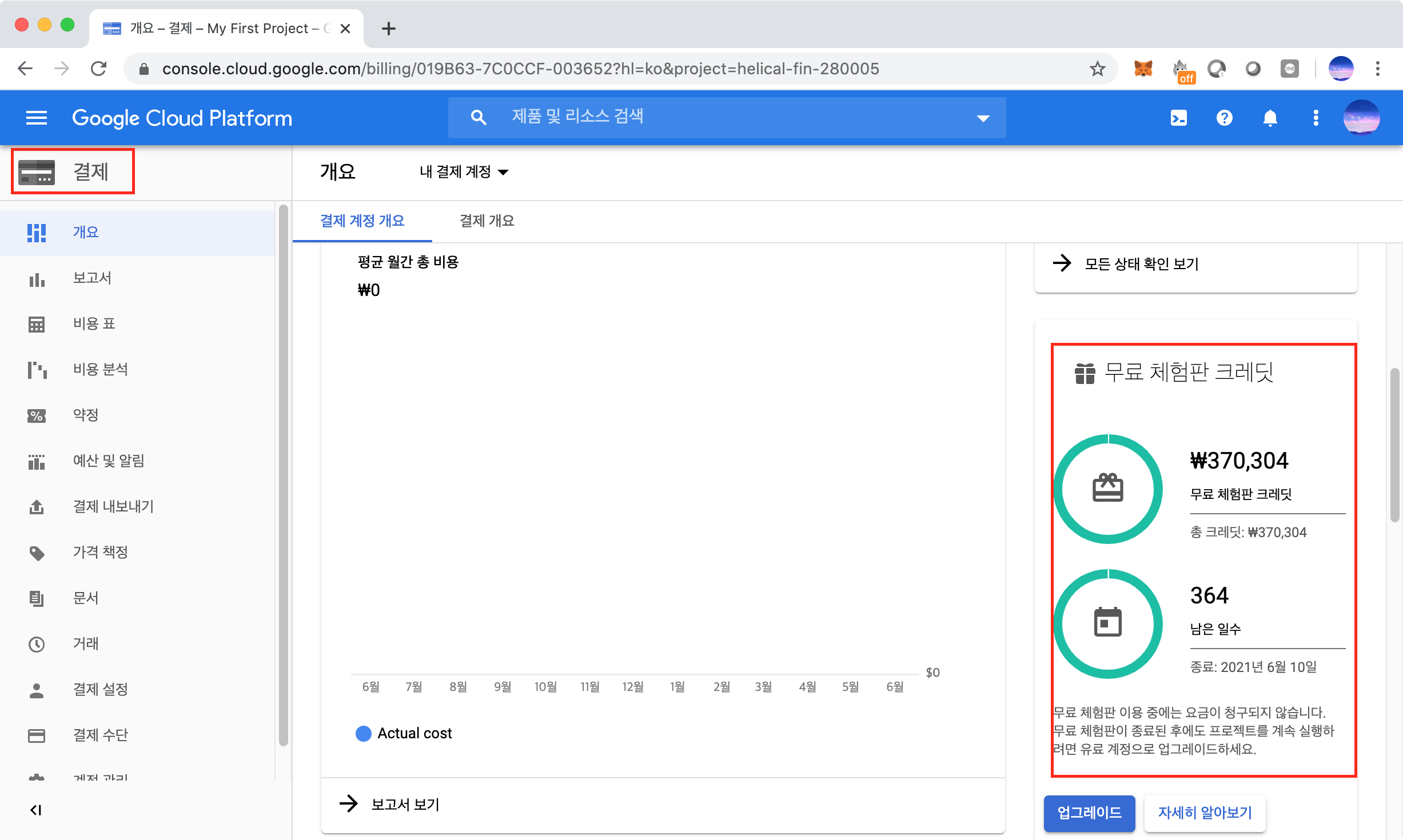This screenshot has width=1403, height=840.
Task: Open 보고서 in the sidebar
Action: [91, 278]
